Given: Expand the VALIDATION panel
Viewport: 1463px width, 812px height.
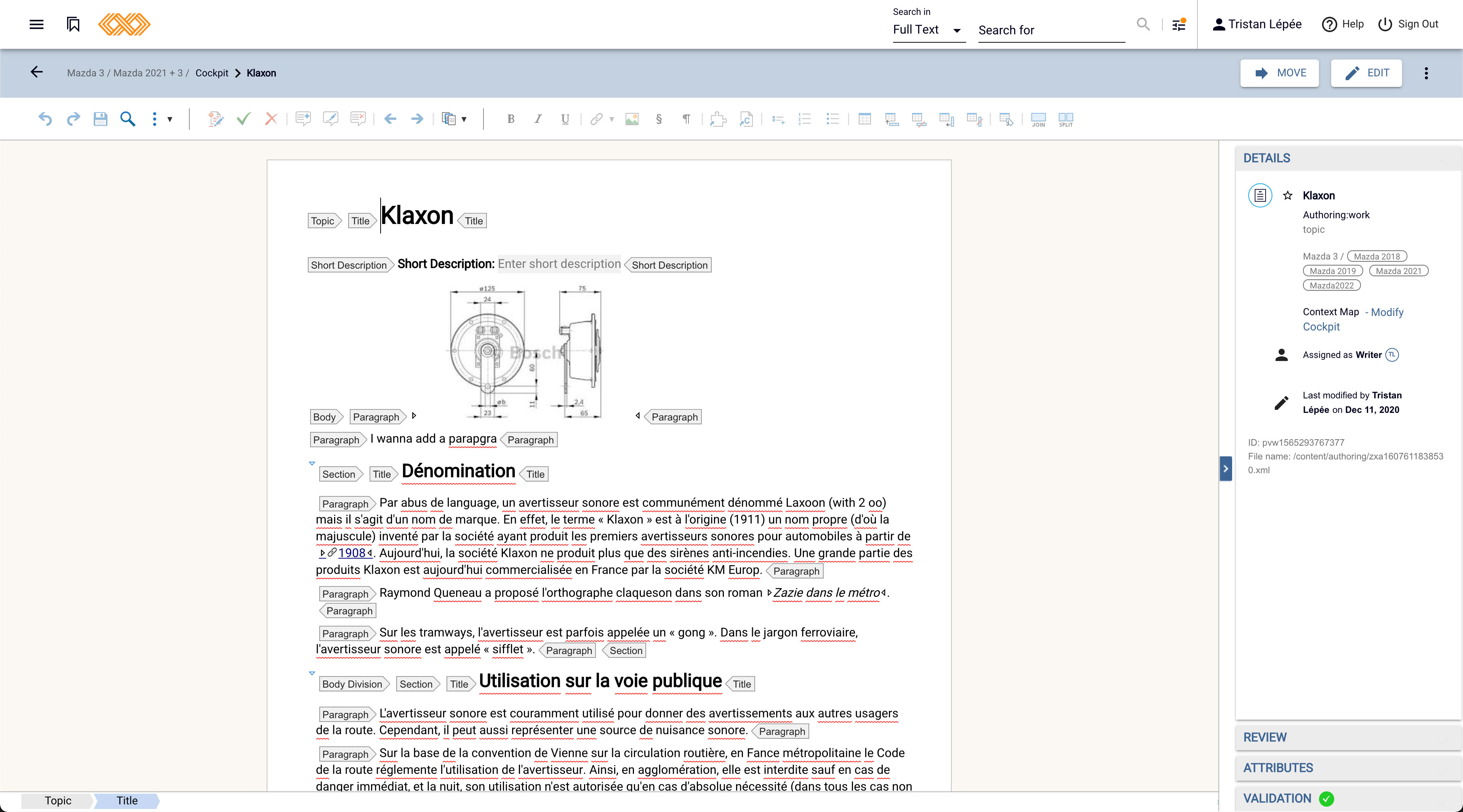Looking at the screenshot, I should (1348, 798).
